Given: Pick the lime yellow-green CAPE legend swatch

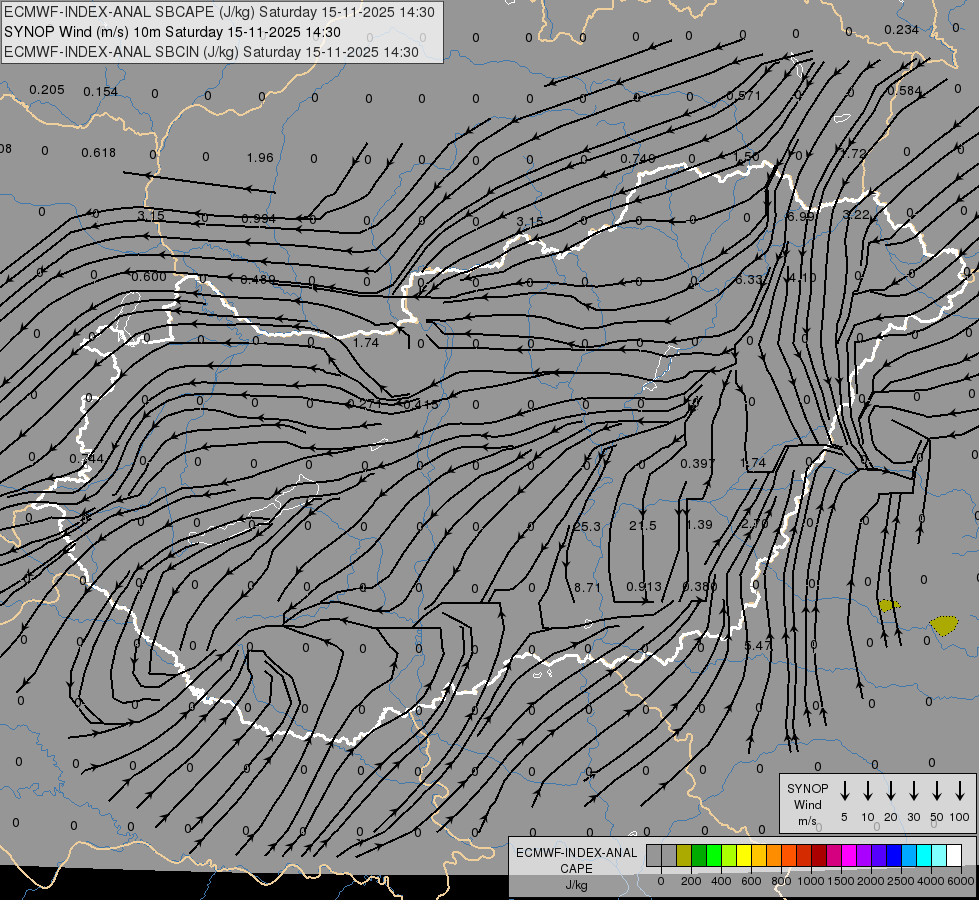Looking at the screenshot, I should point(729,855).
